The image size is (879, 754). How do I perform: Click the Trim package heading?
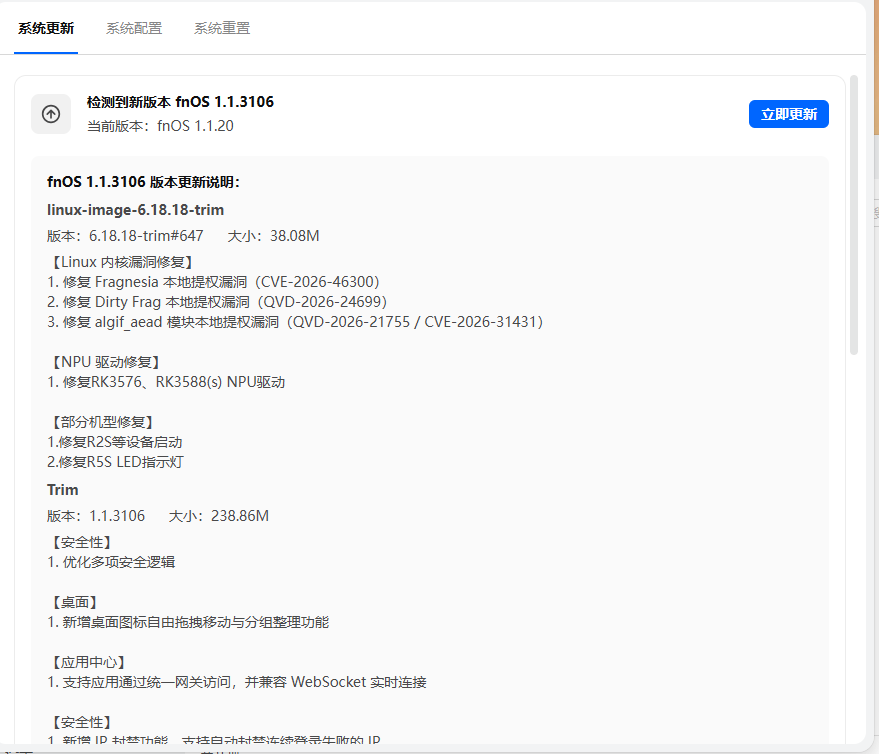pyautogui.click(x=63, y=490)
